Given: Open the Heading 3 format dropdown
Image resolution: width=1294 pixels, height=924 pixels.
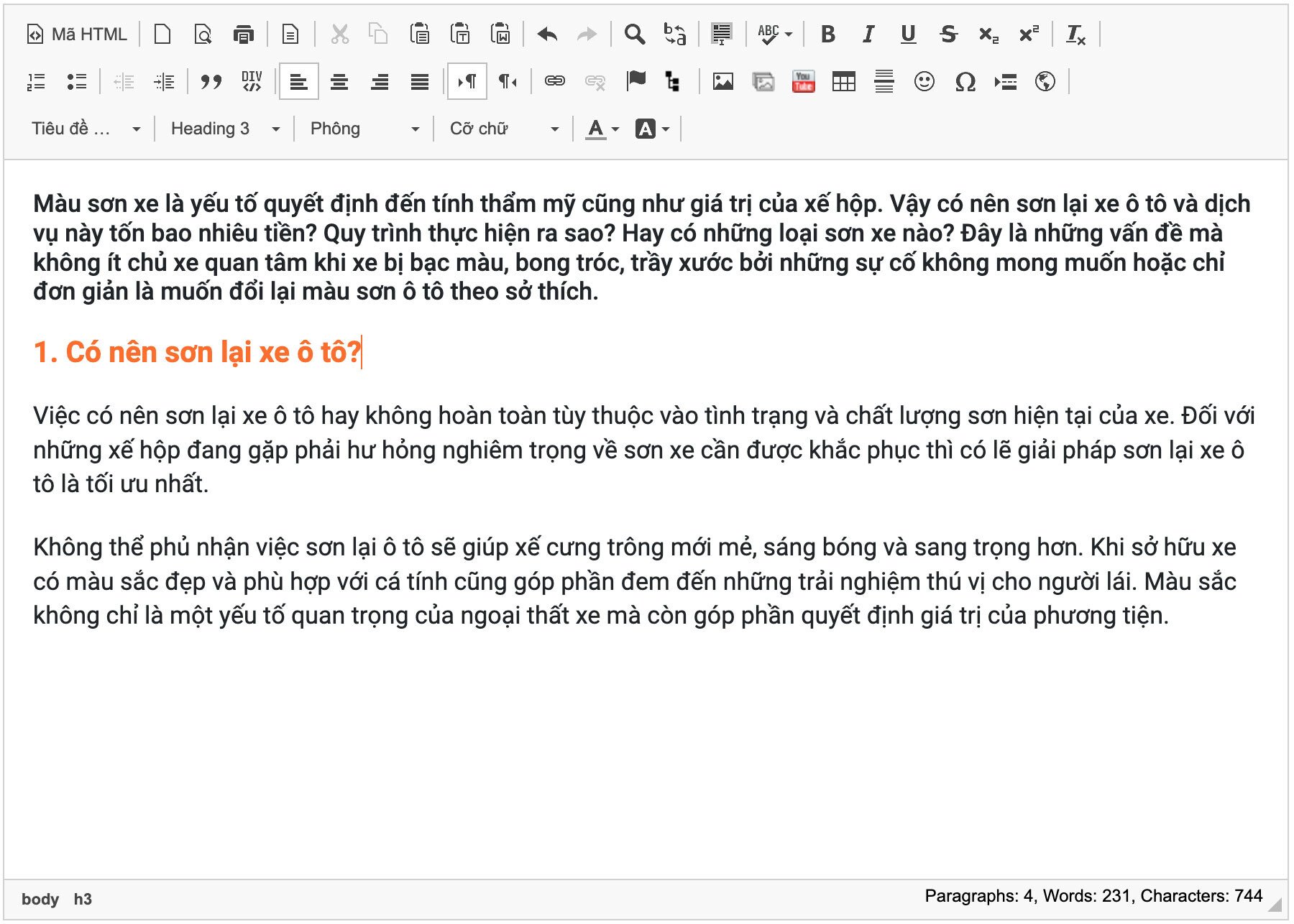Looking at the screenshot, I should [224, 129].
